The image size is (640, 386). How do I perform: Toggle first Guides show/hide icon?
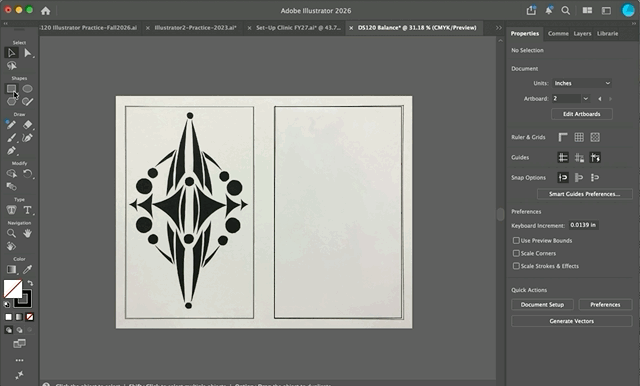pyautogui.click(x=563, y=158)
